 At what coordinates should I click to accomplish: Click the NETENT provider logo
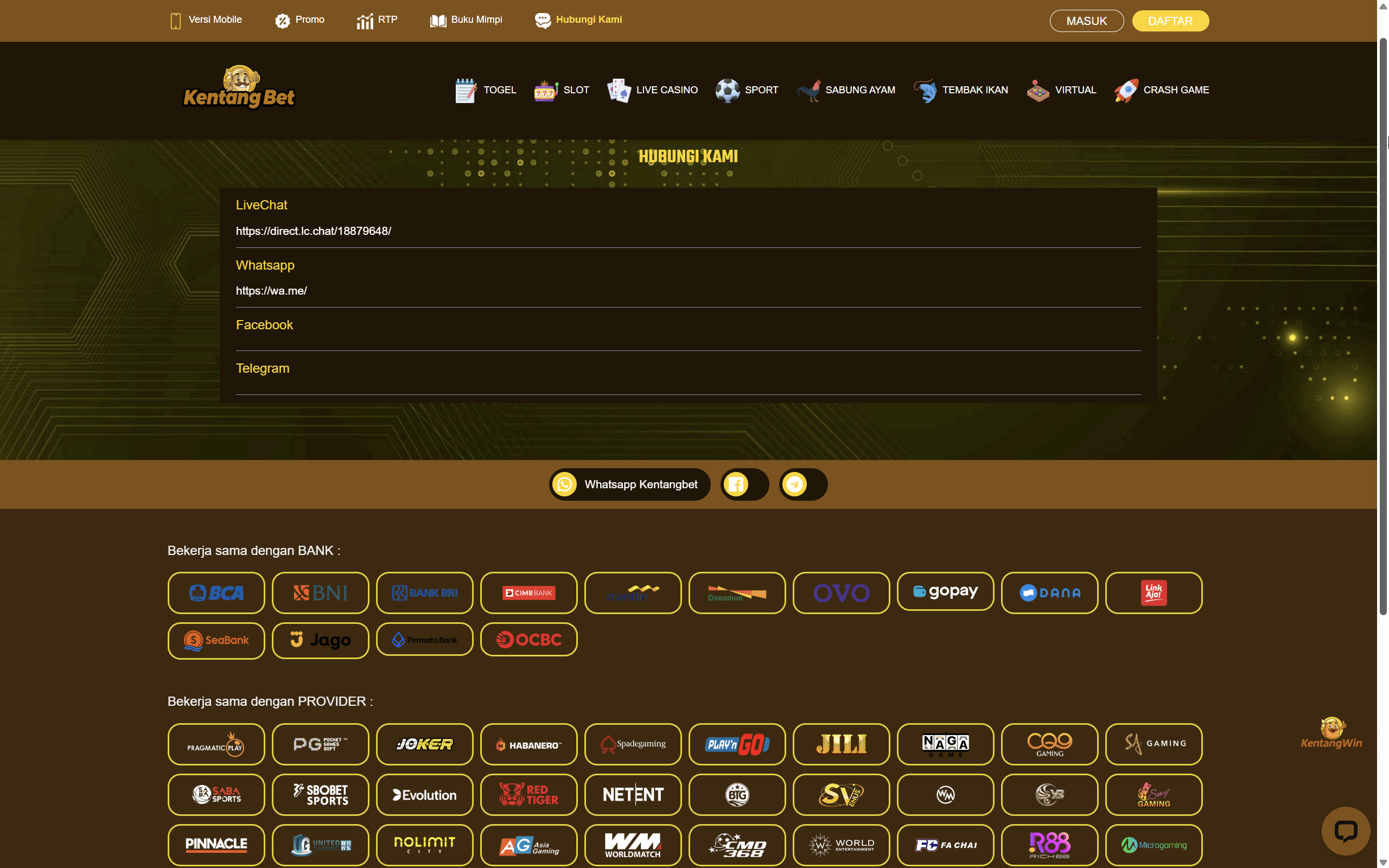(633, 795)
